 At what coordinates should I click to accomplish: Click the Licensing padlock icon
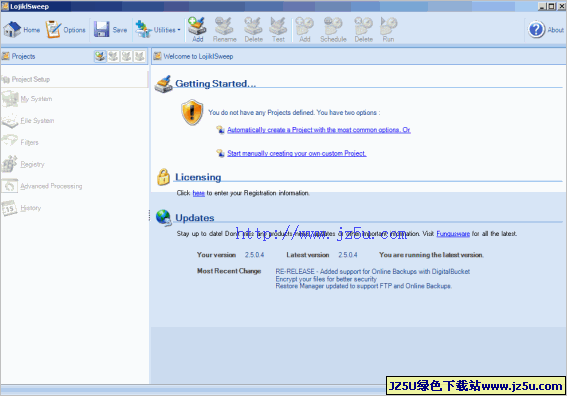tap(163, 177)
